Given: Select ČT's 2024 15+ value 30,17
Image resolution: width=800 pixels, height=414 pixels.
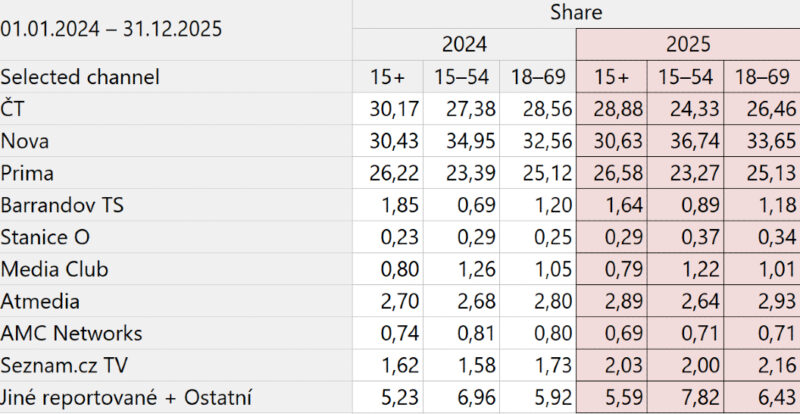Looking at the screenshot, I should tap(391, 109).
